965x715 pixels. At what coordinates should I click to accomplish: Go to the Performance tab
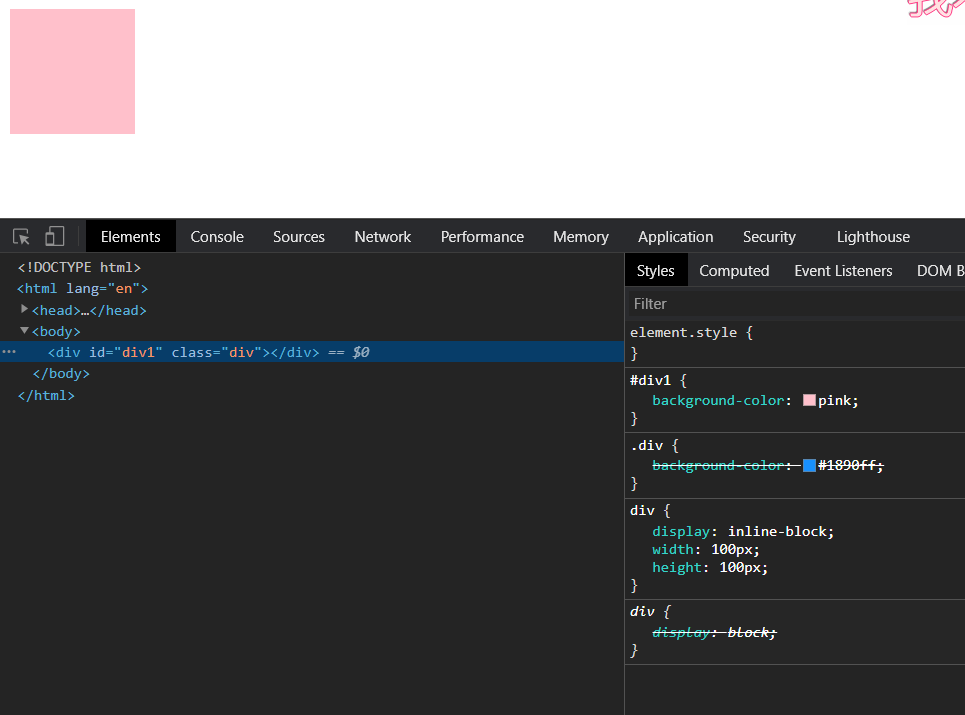click(482, 237)
